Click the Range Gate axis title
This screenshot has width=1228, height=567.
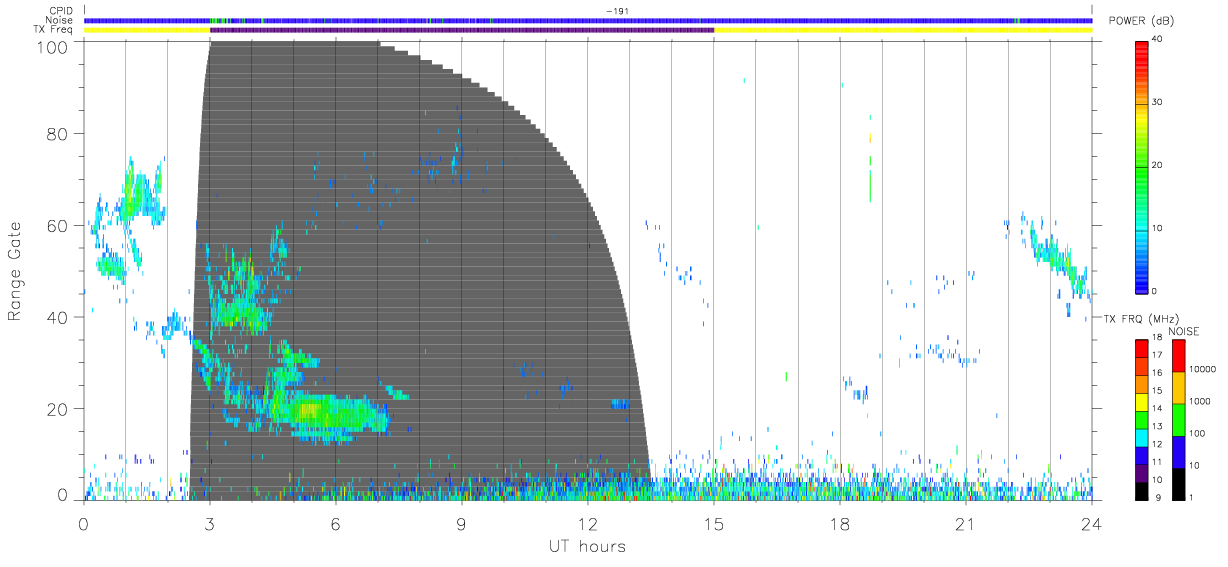tap(16, 271)
